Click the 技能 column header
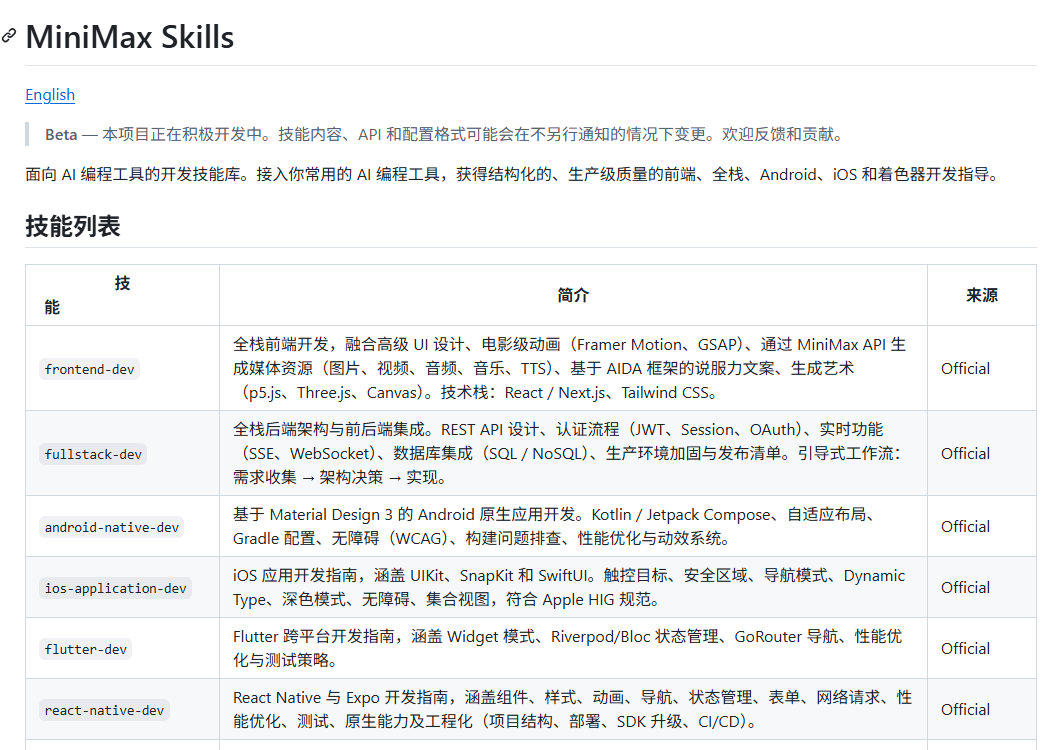1059x750 pixels. pyautogui.click(x=122, y=295)
